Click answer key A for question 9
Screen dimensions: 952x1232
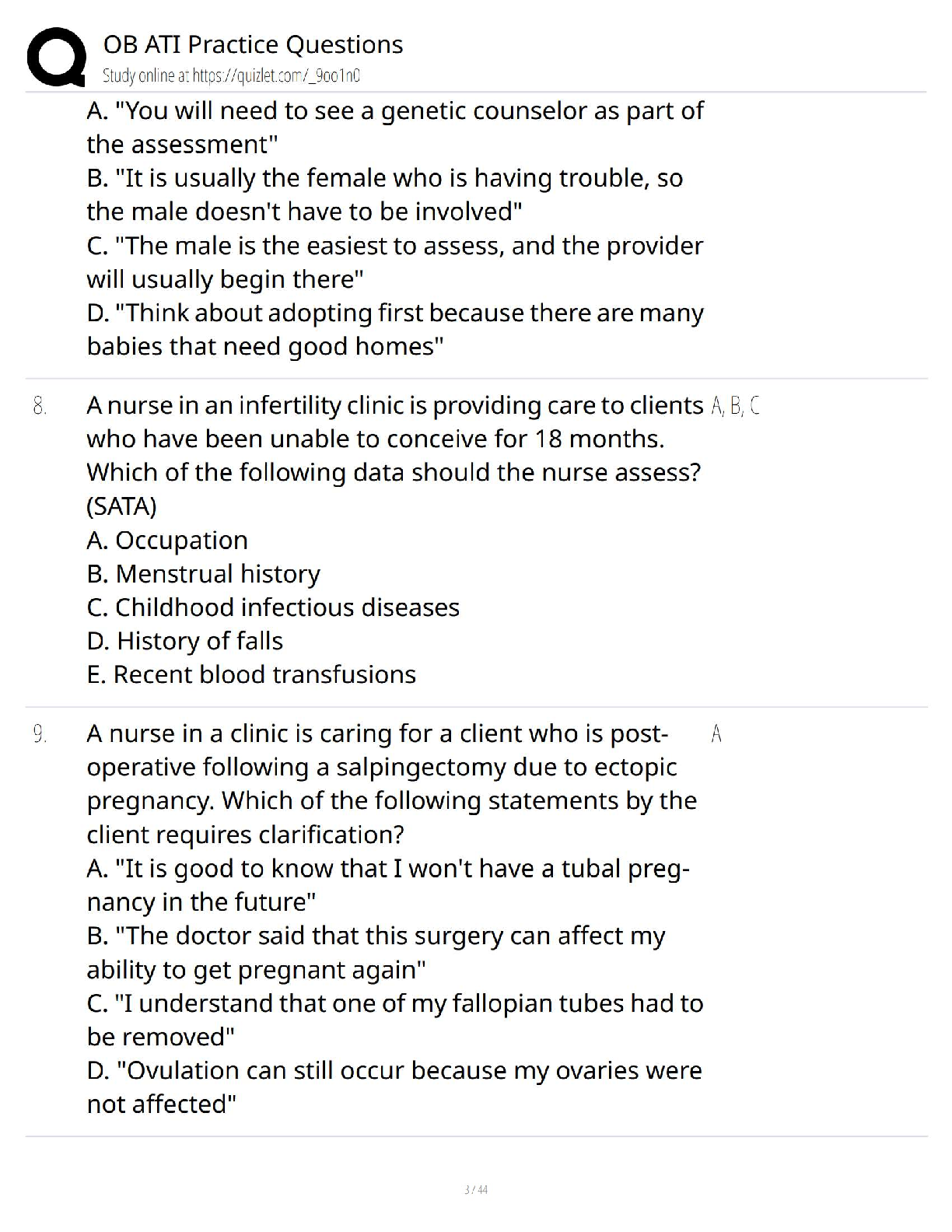pyautogui.click(x=716, y=733)
